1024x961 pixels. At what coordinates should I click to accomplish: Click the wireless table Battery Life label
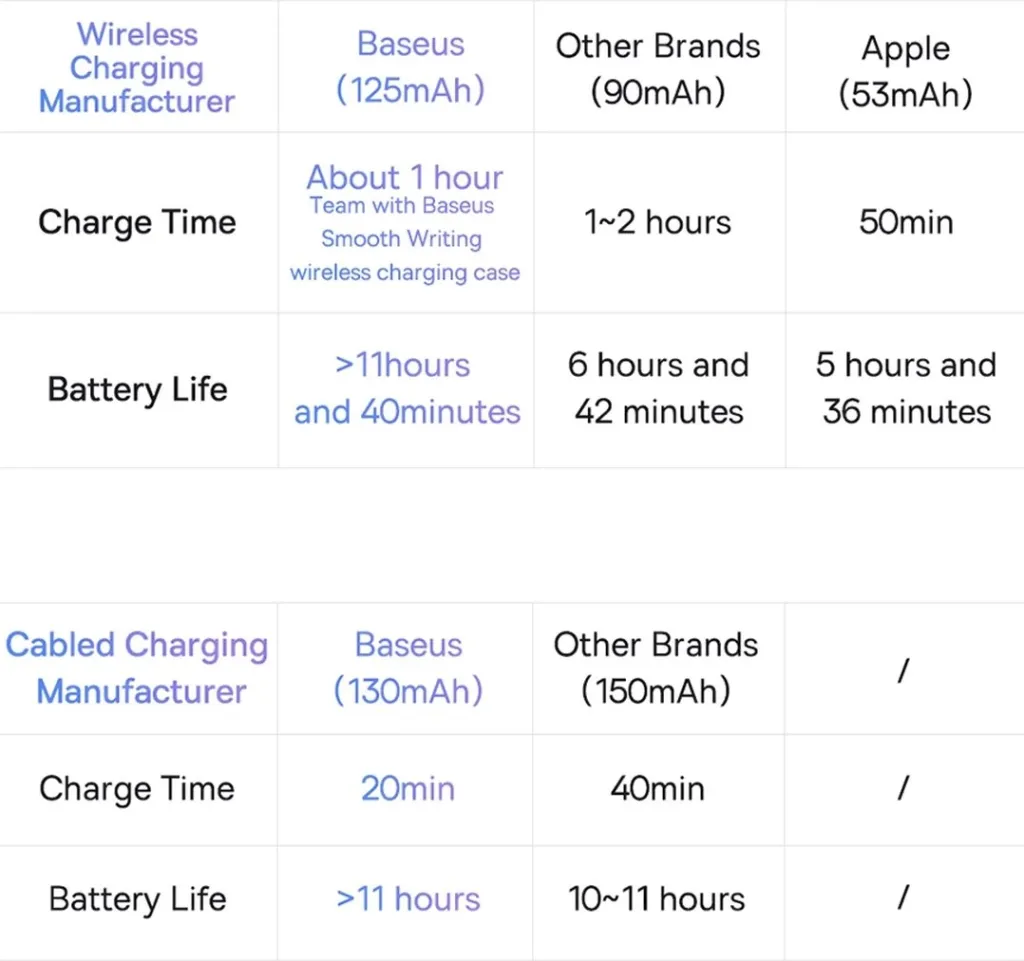point(138,390)
